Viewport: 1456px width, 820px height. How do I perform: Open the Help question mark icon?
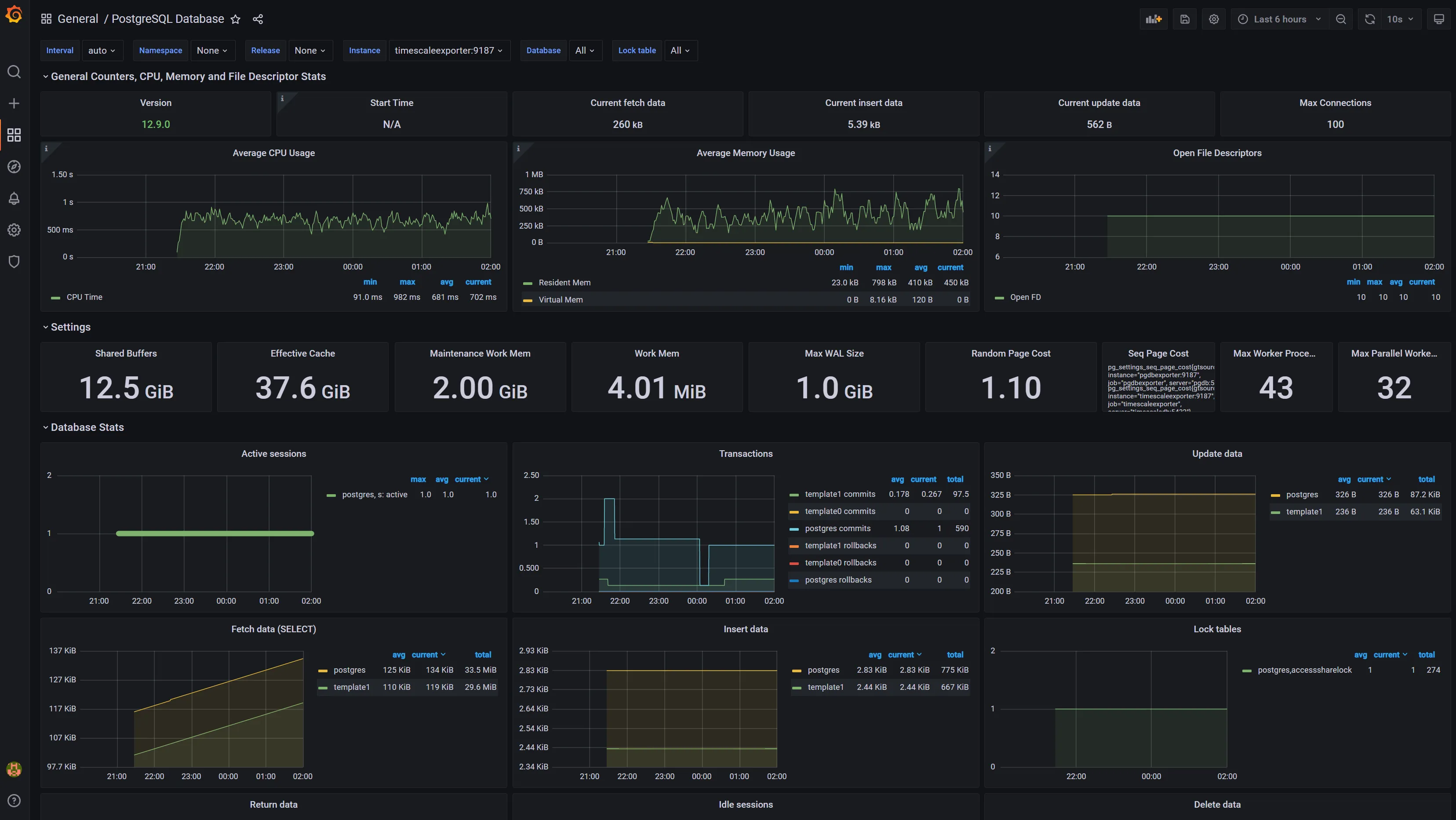pos(14,801)
